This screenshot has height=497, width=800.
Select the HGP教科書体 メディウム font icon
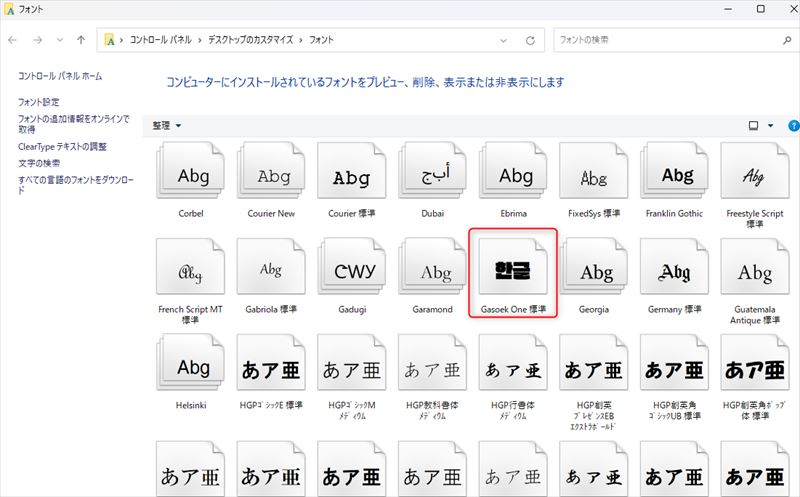tap(432, 362)
